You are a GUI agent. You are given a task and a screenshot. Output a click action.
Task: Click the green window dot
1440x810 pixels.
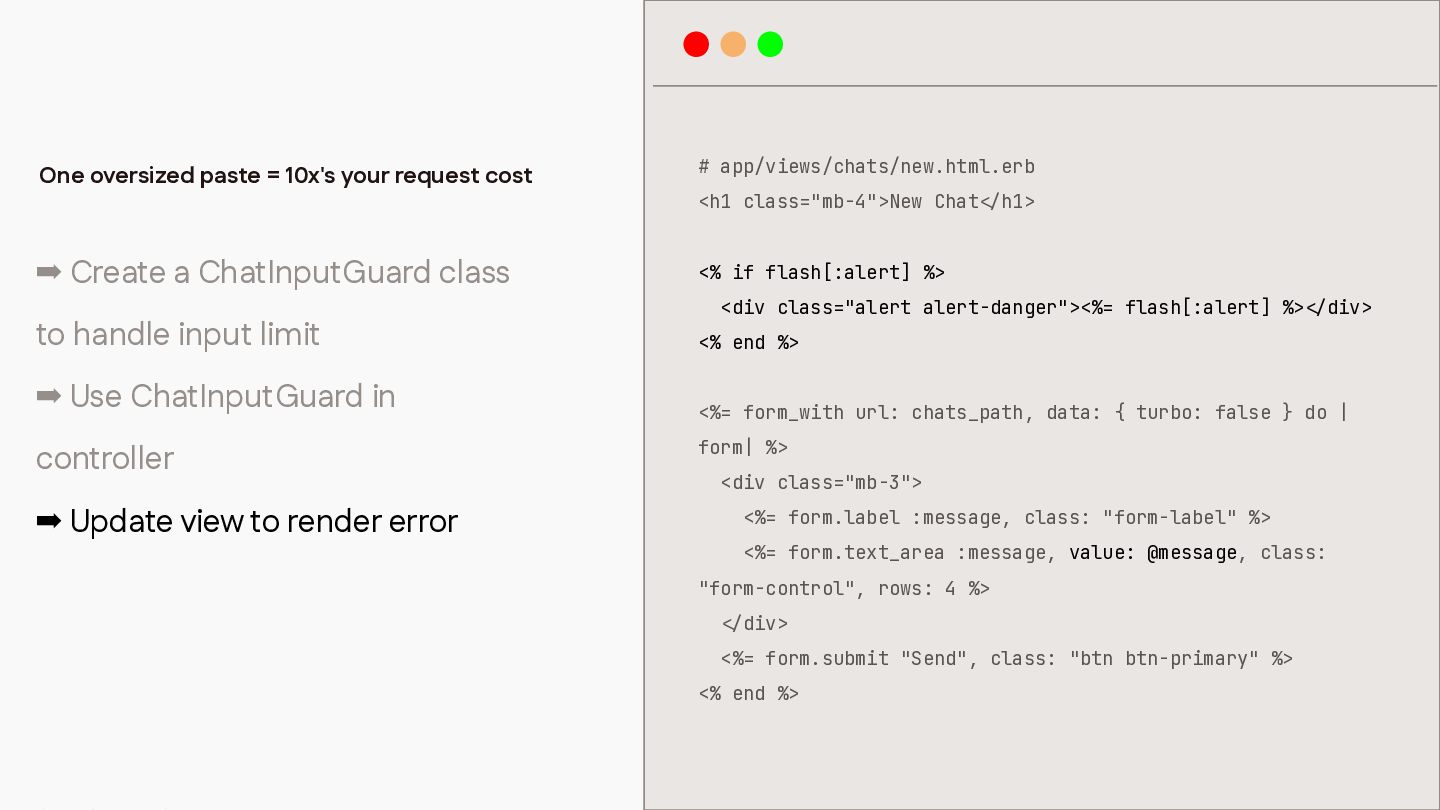(770, 44)
